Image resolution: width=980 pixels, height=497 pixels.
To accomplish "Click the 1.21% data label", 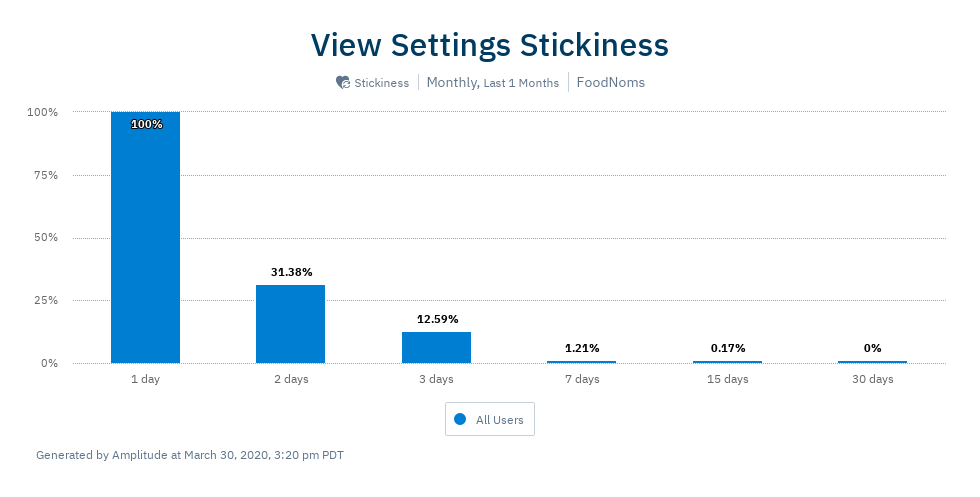I will [582, 348].
